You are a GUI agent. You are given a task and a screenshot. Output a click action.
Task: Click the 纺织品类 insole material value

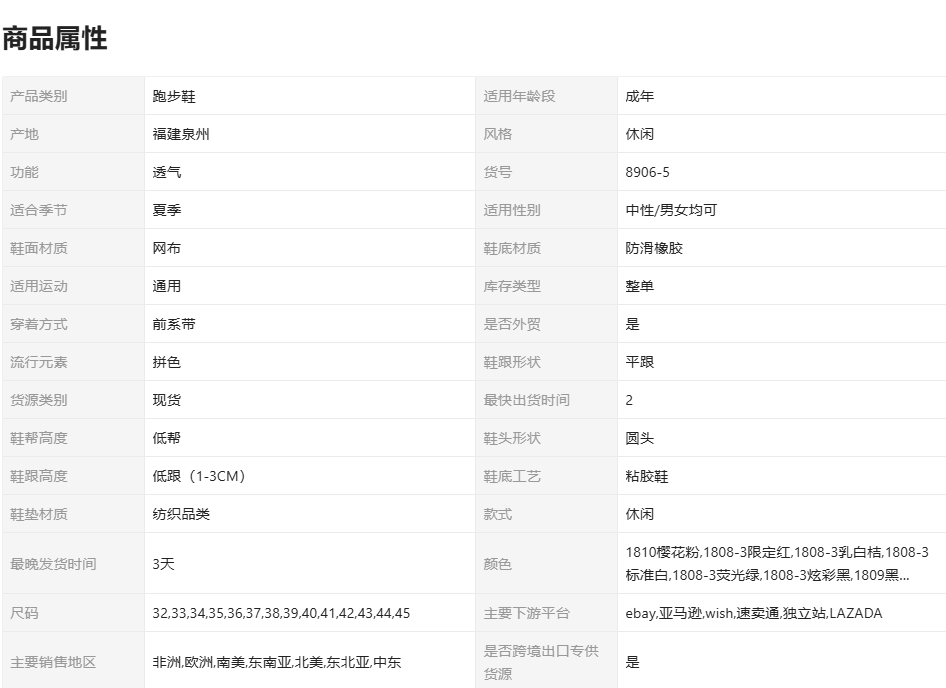[x=181, y=514]
